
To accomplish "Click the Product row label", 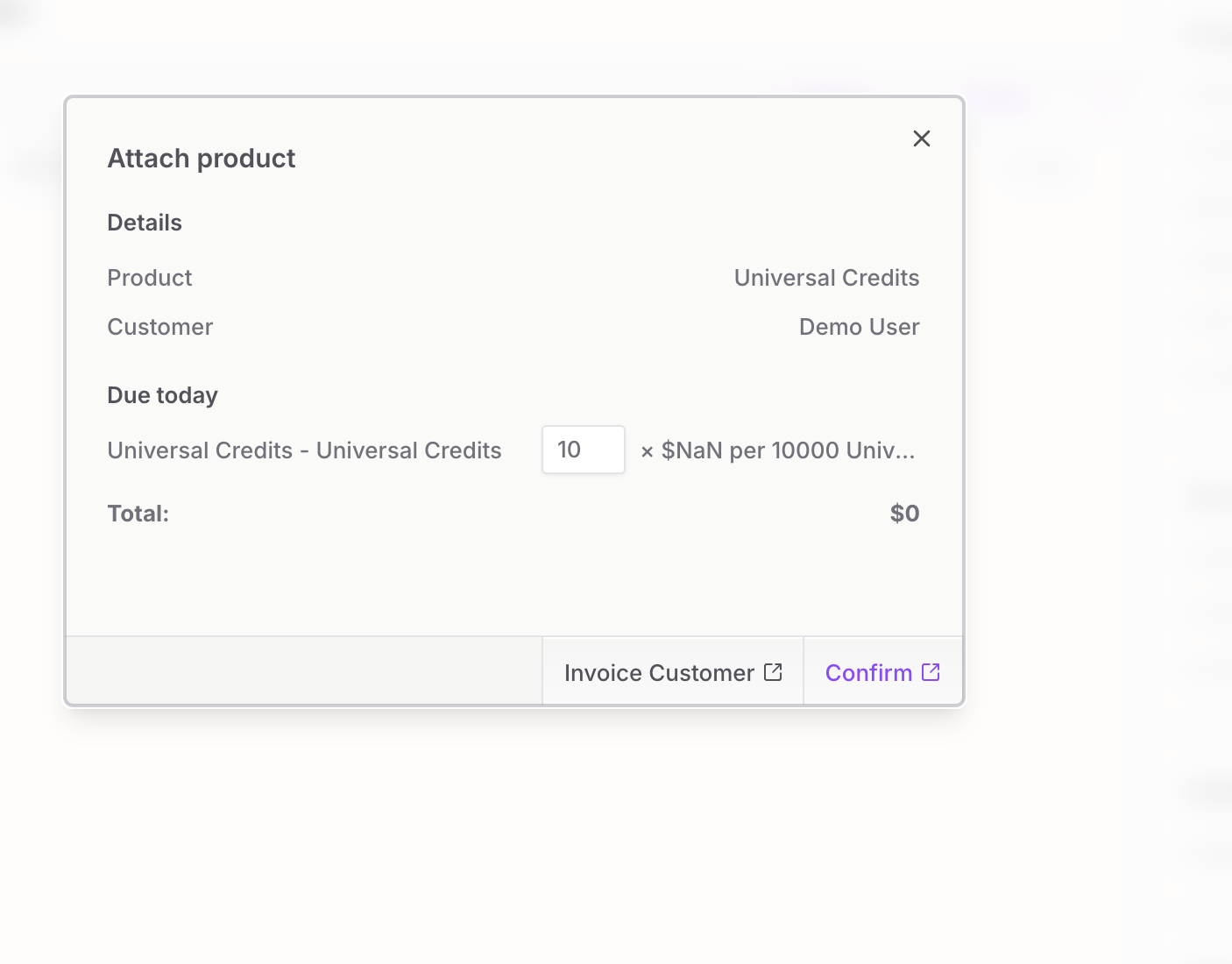I will click(150, 278).
